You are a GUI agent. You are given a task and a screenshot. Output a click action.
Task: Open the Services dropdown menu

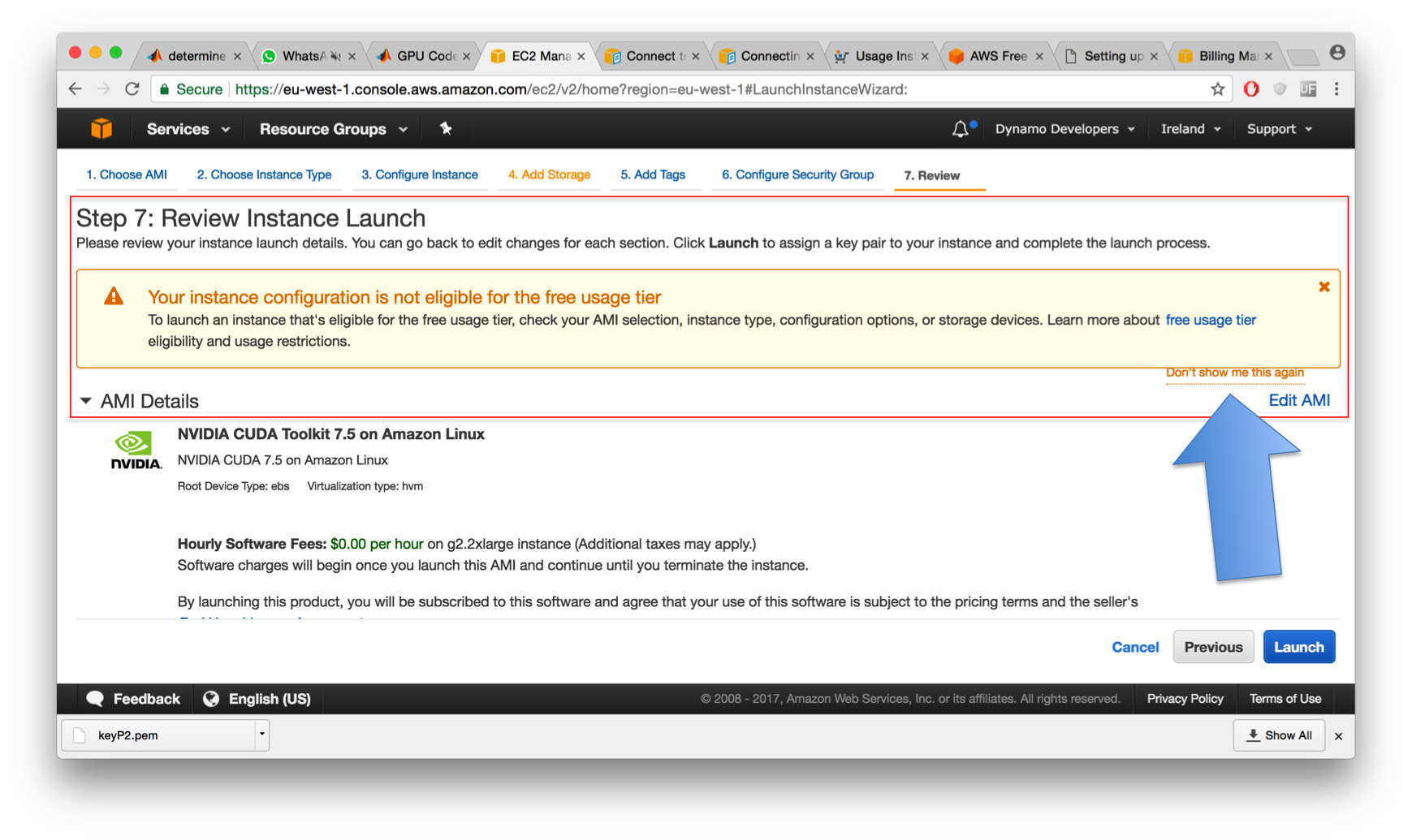pyautogui.click(x=188, y=129)
